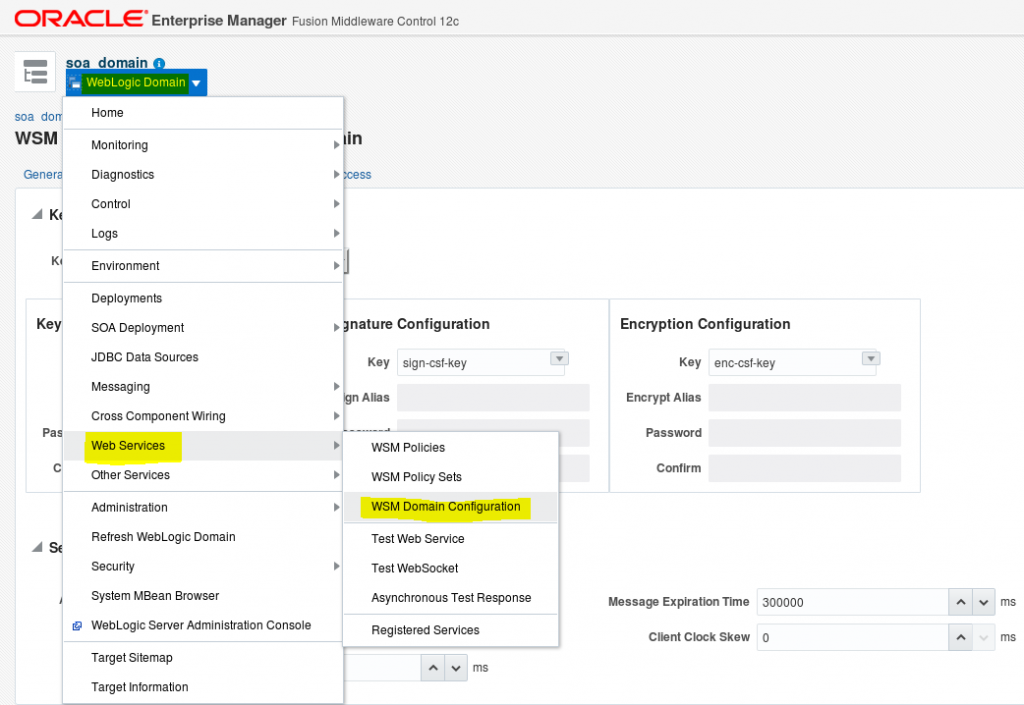Click the Sign Alias field
The image size is (1024, 705).
(x=493, y=398)
